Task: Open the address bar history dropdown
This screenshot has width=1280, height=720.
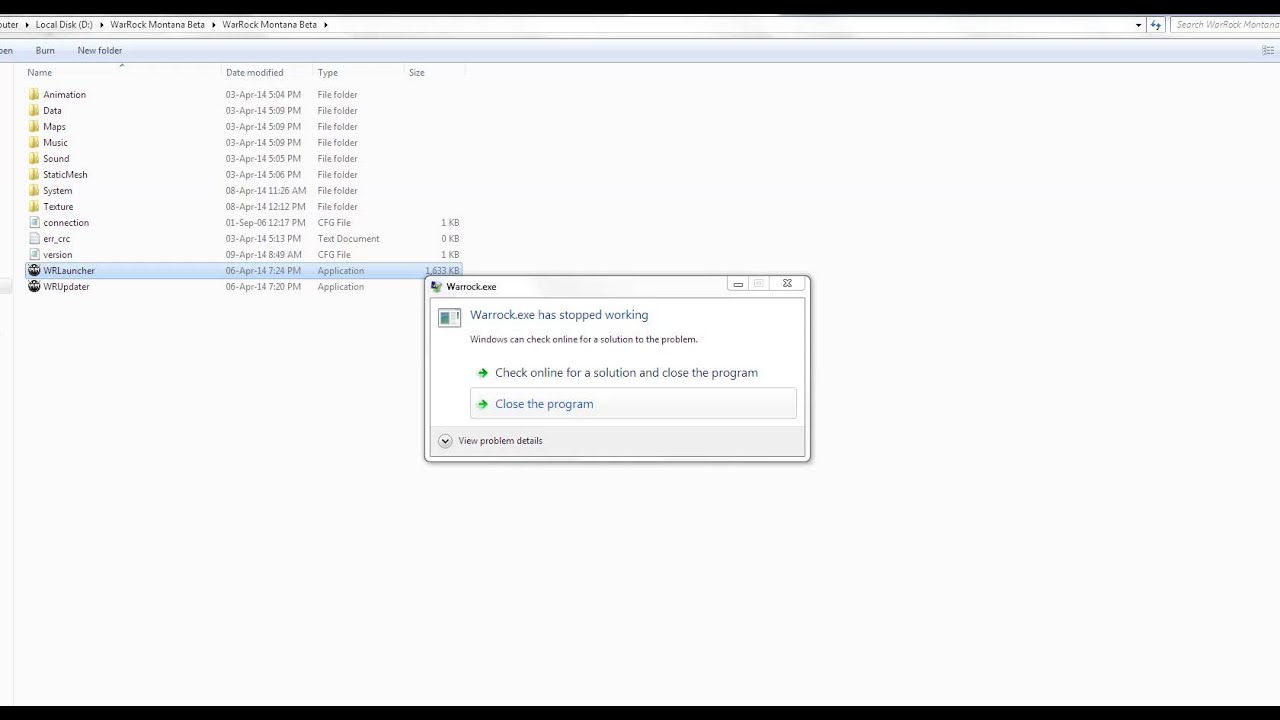Action: [x=1138, y=25]
